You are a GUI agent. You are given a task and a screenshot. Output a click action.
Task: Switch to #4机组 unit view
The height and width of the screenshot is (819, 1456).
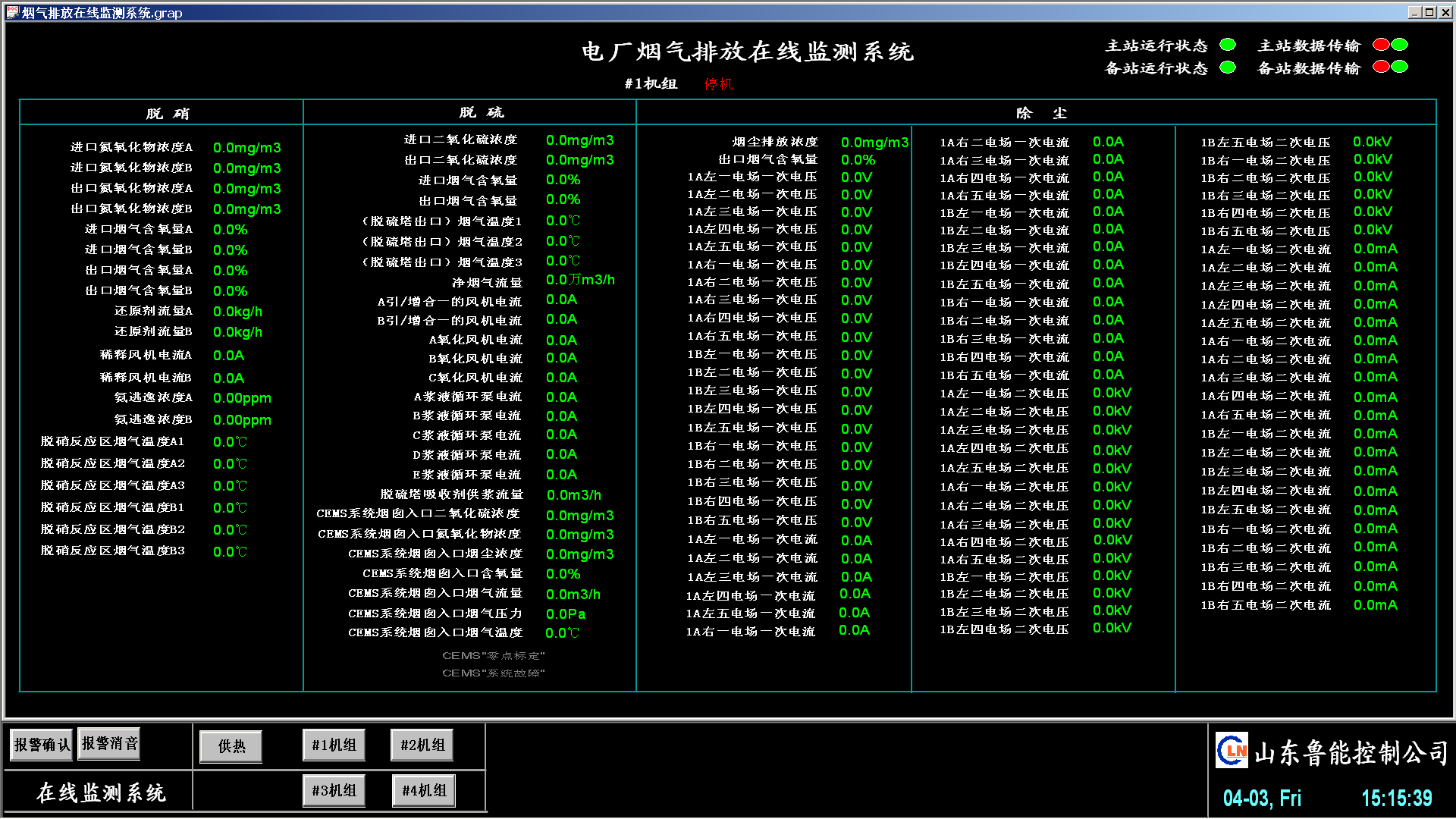424,790
